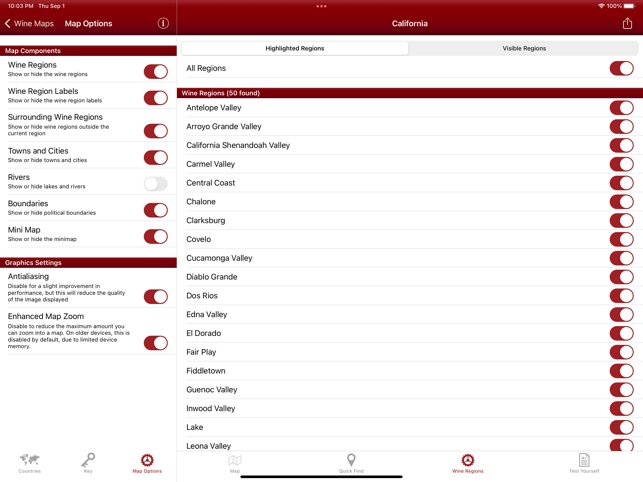The width and height of the screenshot is (643, 482).
Task: Select the Wine Regions gear icon
Action: click(467, 461)
